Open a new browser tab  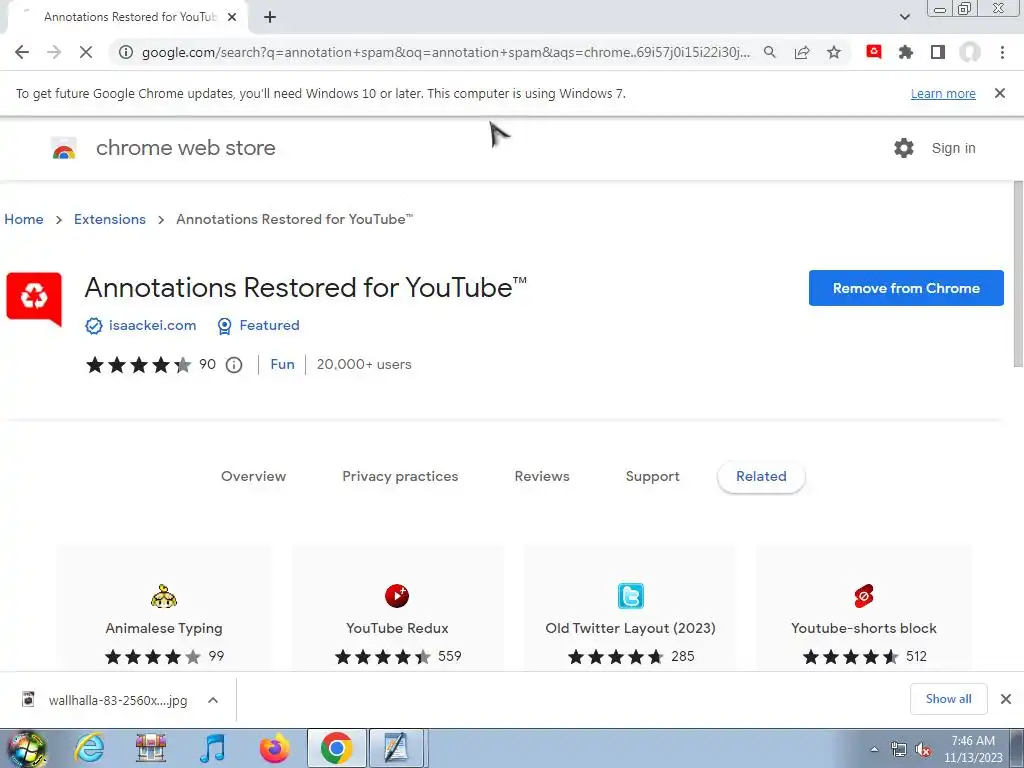click(270, 18)
